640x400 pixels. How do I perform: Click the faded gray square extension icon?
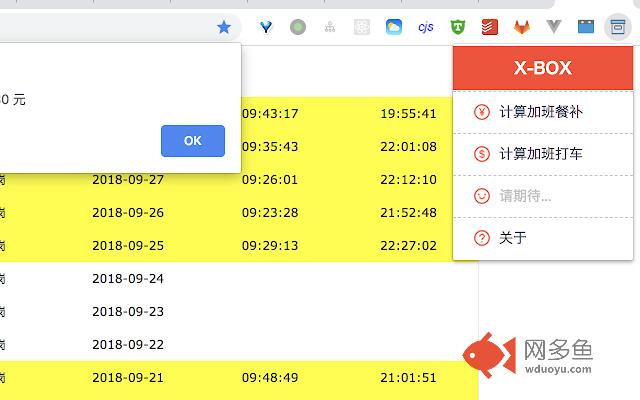click(x=362, y=27)
